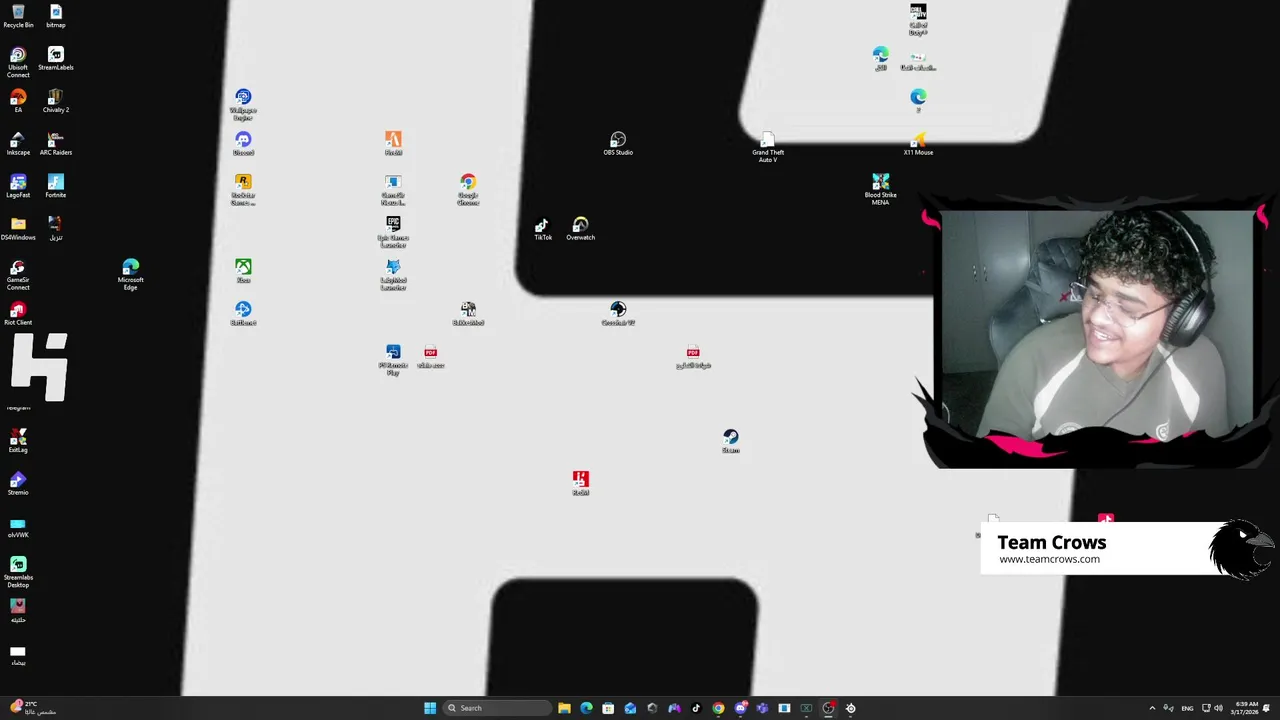Open Microsoft Store from the taskbar
Image resolution: width=1280 pixels, height=720 pixels.
(x=608, y=708)
